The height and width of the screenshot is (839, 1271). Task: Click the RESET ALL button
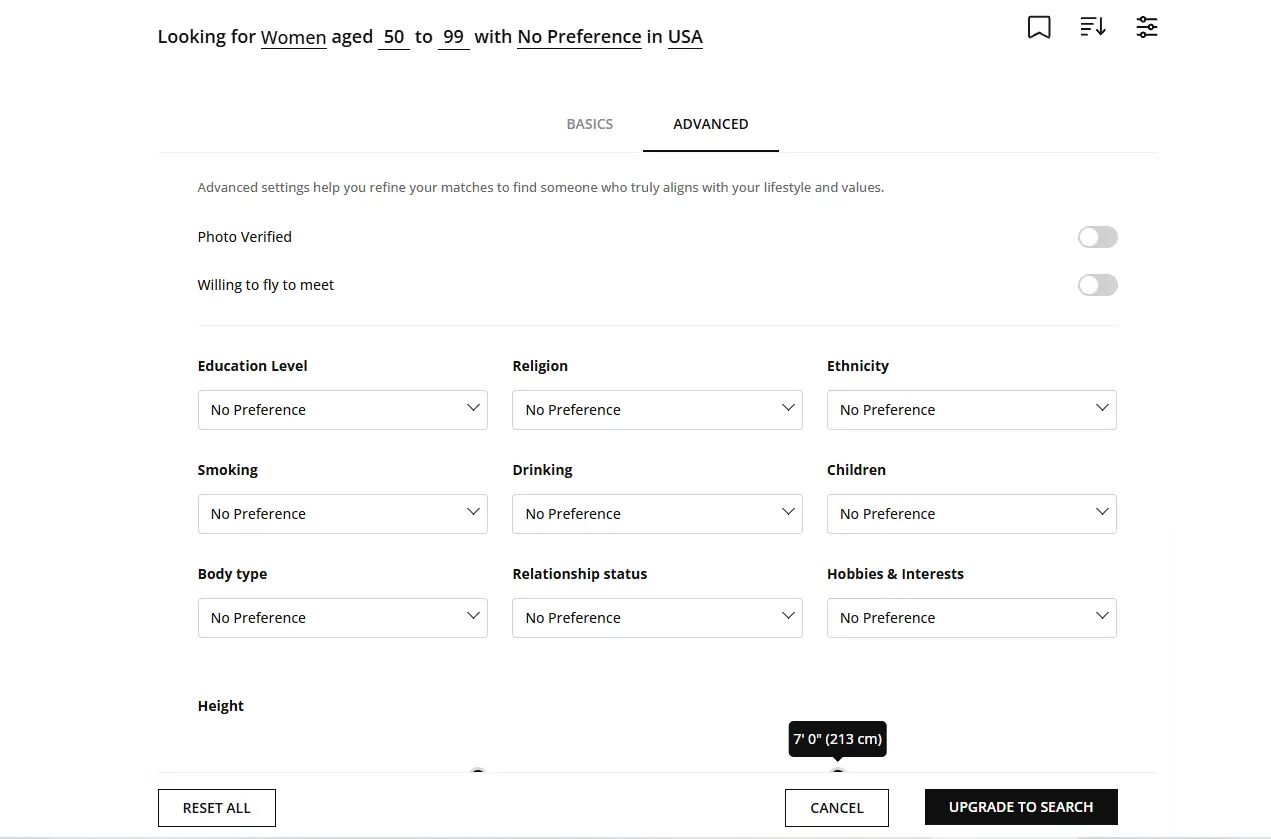(x=217, y=808)
